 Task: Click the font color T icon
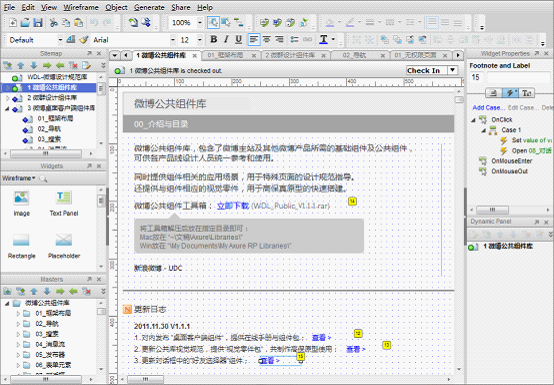point(324,40)
